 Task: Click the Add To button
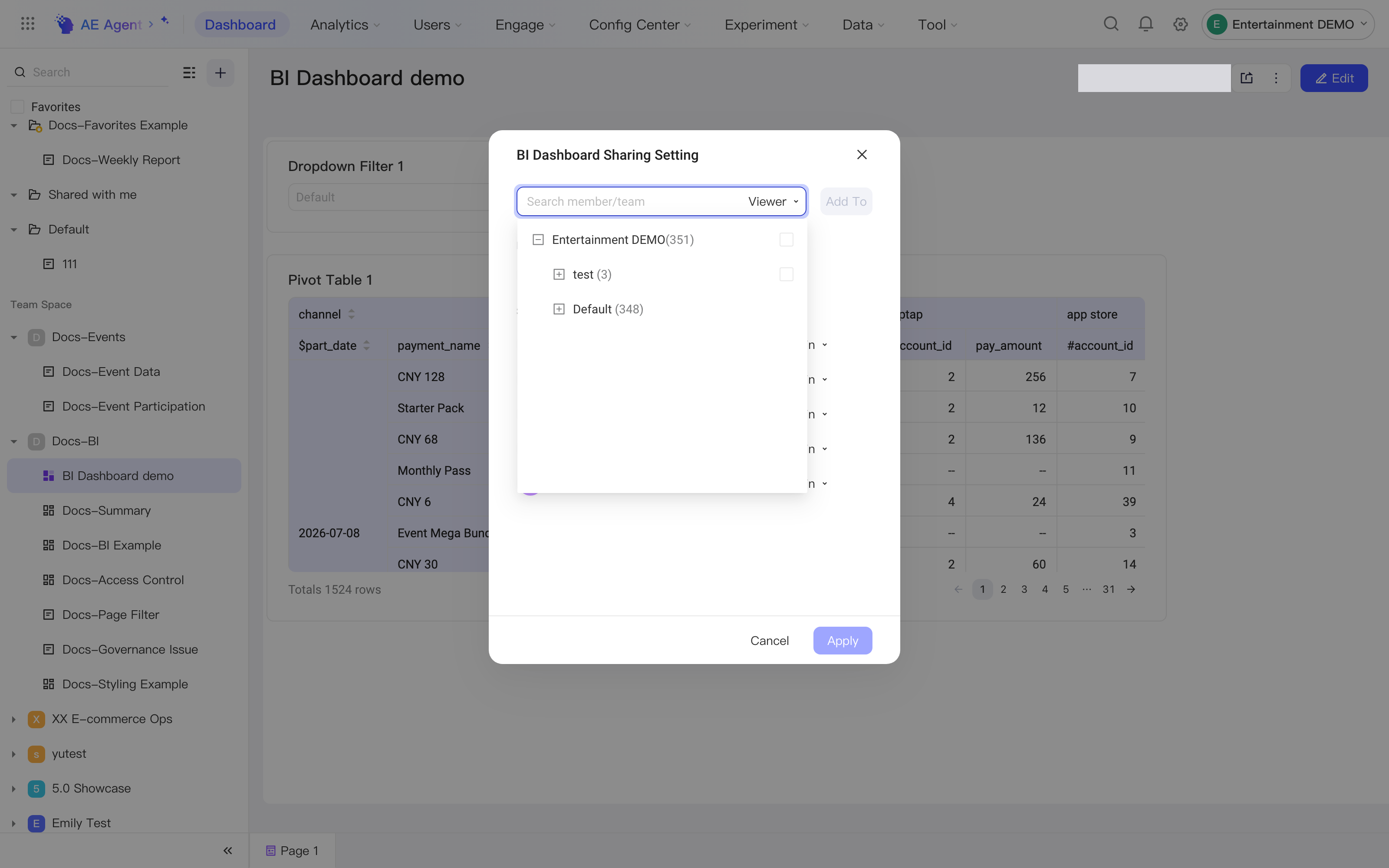pos(846,201)
